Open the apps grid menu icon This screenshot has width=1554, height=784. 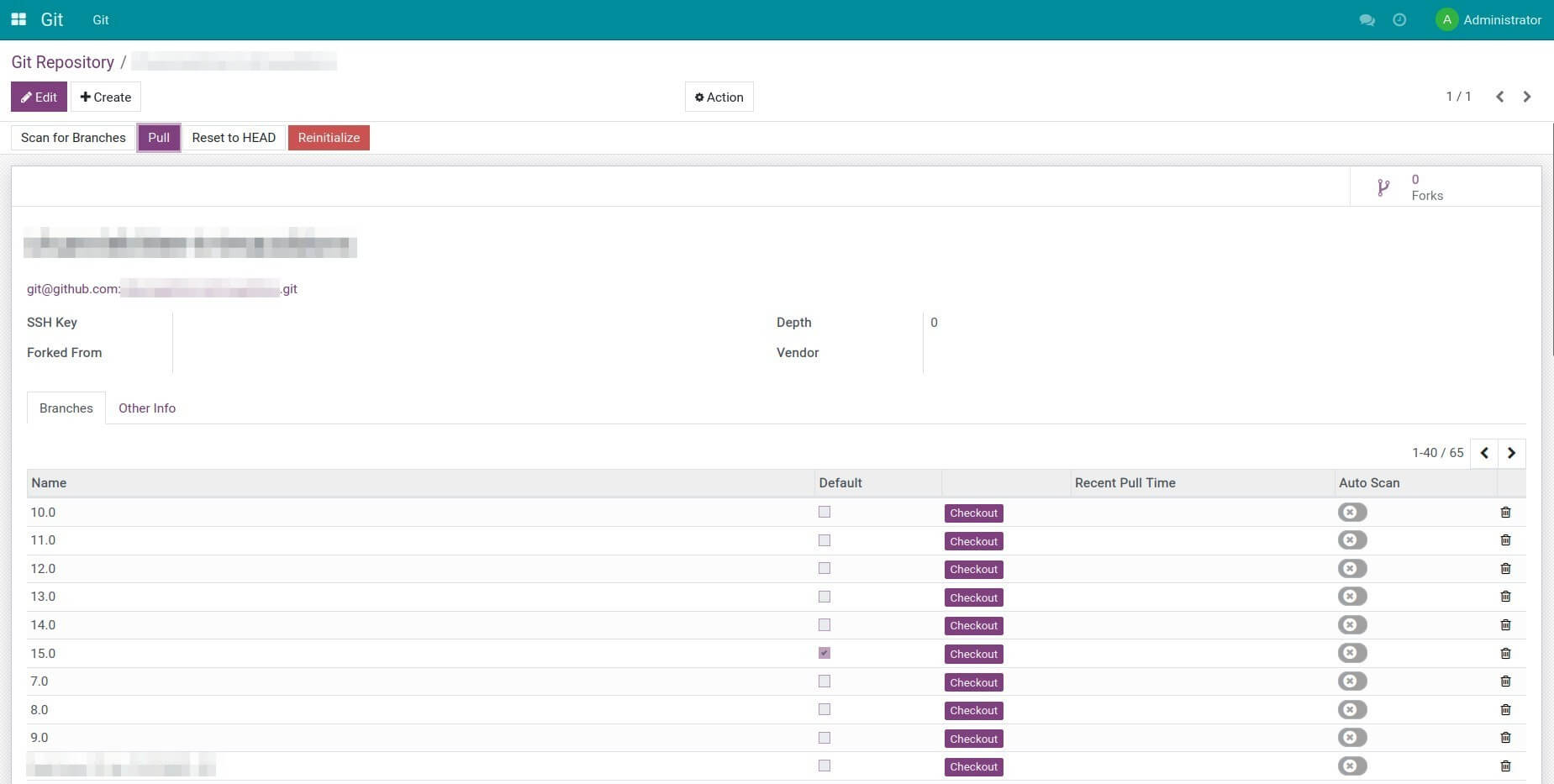point(18,19)
